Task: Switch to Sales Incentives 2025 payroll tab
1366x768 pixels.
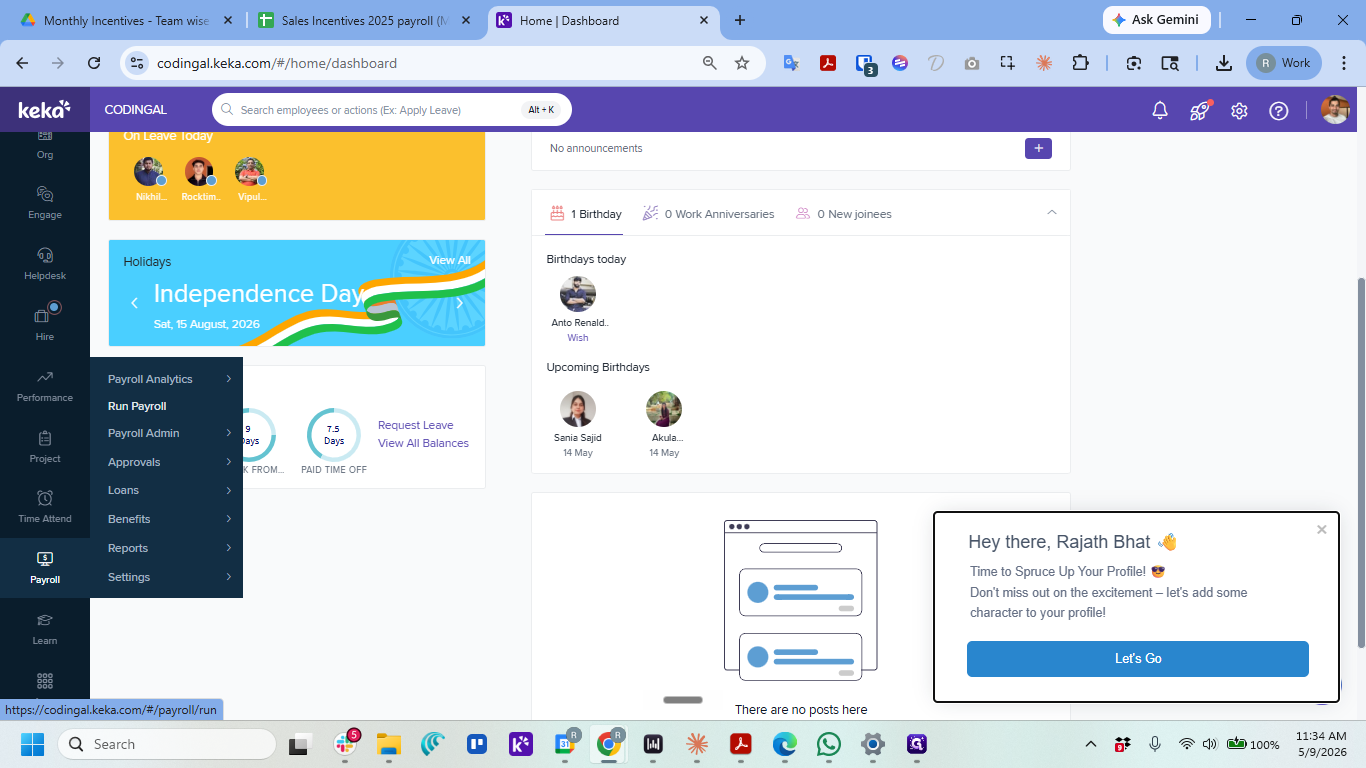Action: (x=365, y=20)
